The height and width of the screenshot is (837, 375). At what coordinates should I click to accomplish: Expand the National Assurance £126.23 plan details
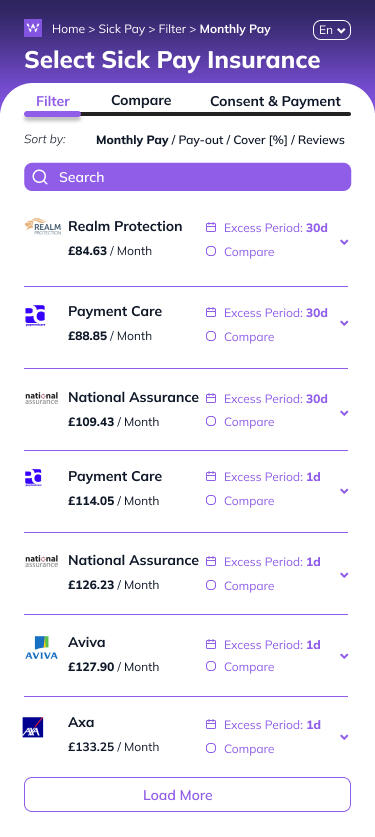344,575
